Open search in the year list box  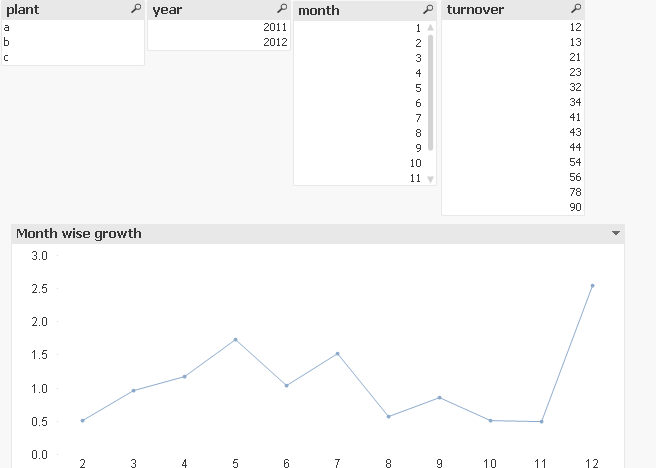(x=282, y=8)
